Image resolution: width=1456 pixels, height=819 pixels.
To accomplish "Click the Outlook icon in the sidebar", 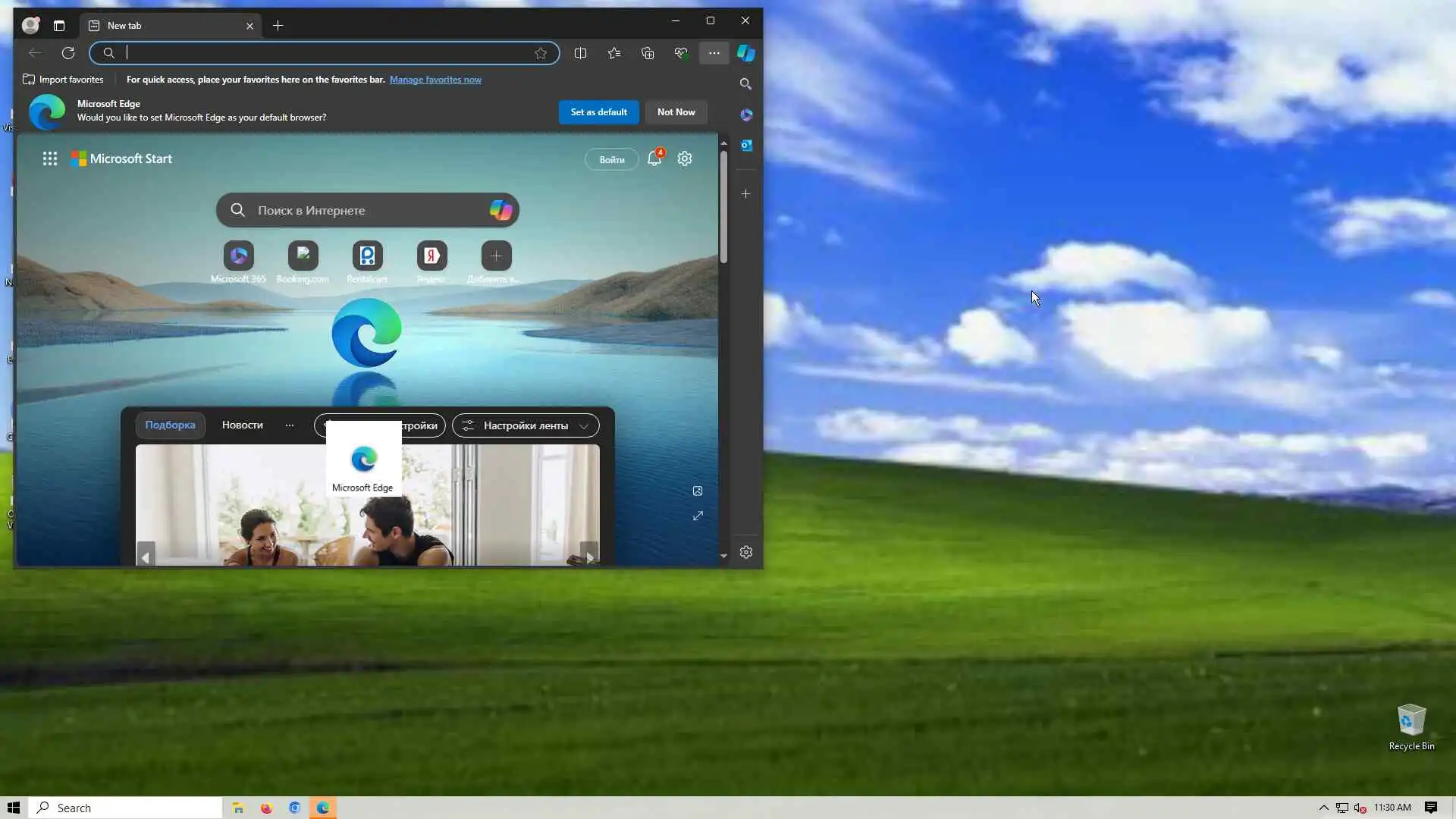I will tap(746, 145).
